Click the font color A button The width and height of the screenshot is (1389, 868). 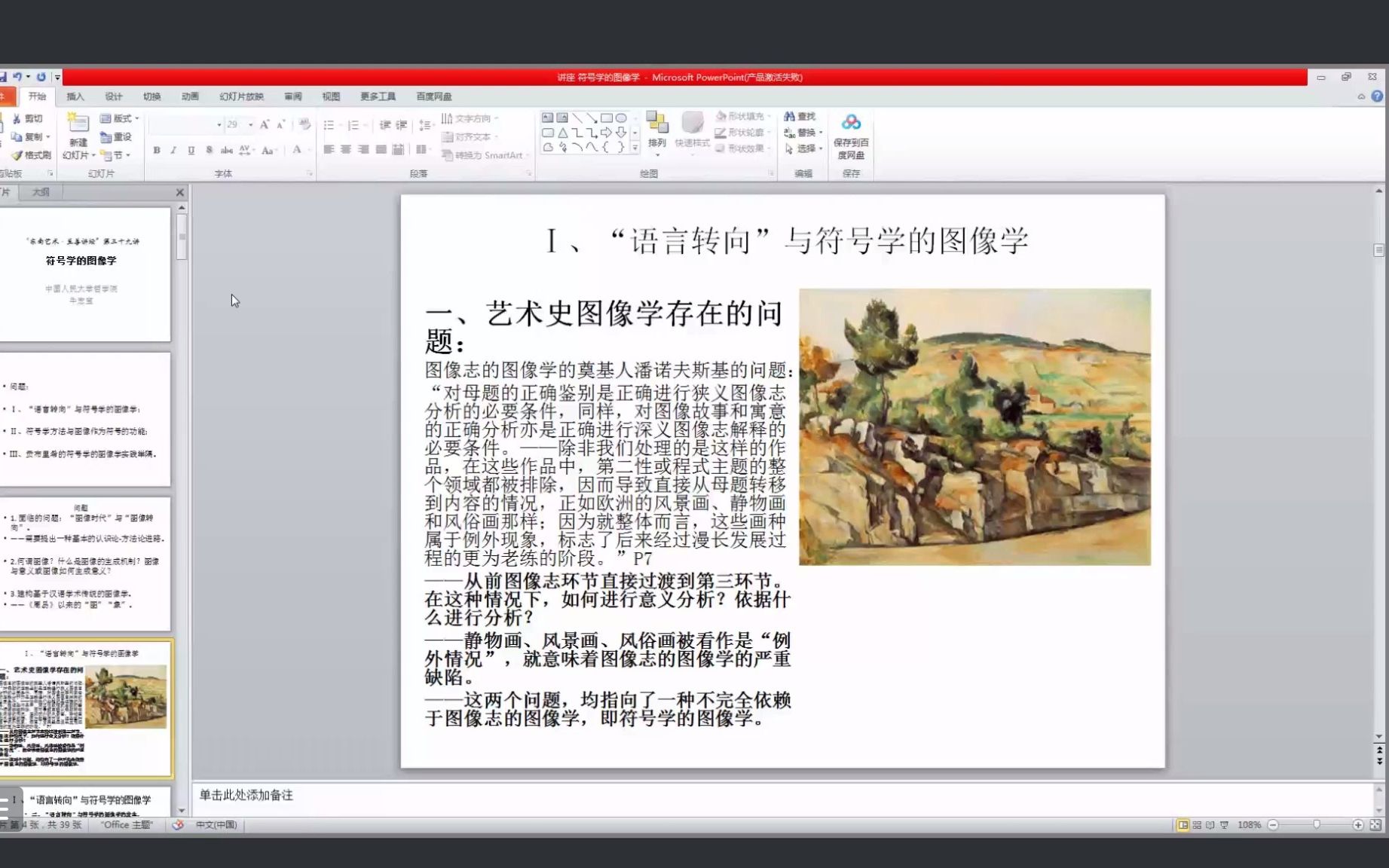coord(297,150)
